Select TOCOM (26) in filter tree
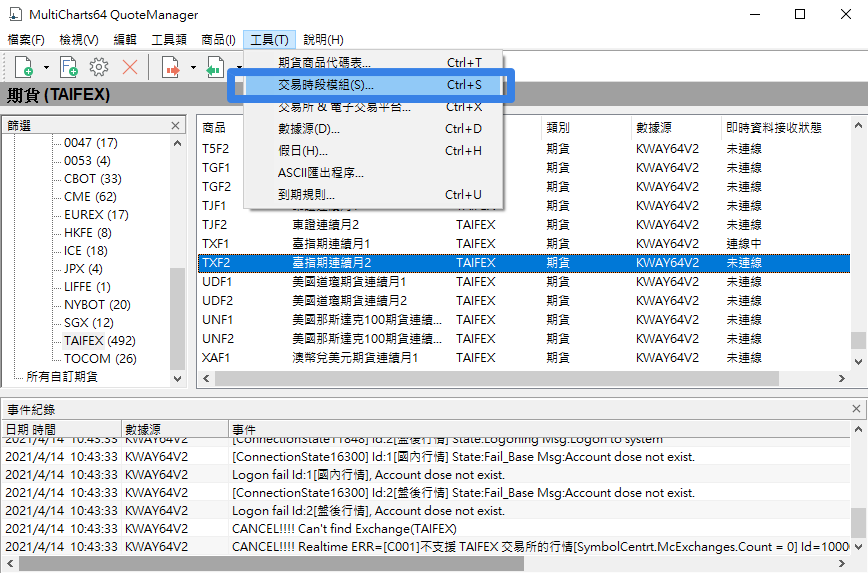Viewport: 868px width, 573px height. click(100, 359)
